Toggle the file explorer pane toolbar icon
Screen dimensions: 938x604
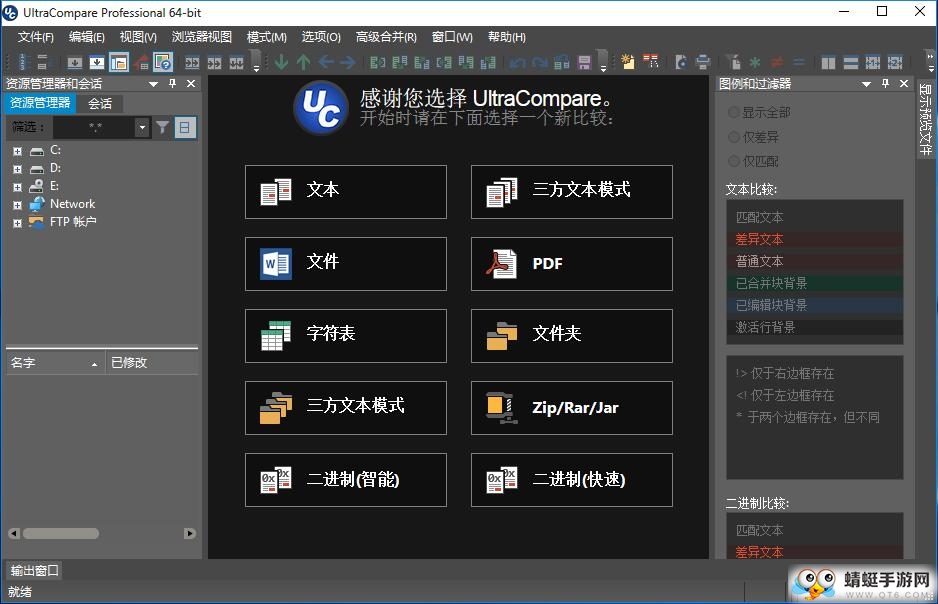(x=118, y=62)
